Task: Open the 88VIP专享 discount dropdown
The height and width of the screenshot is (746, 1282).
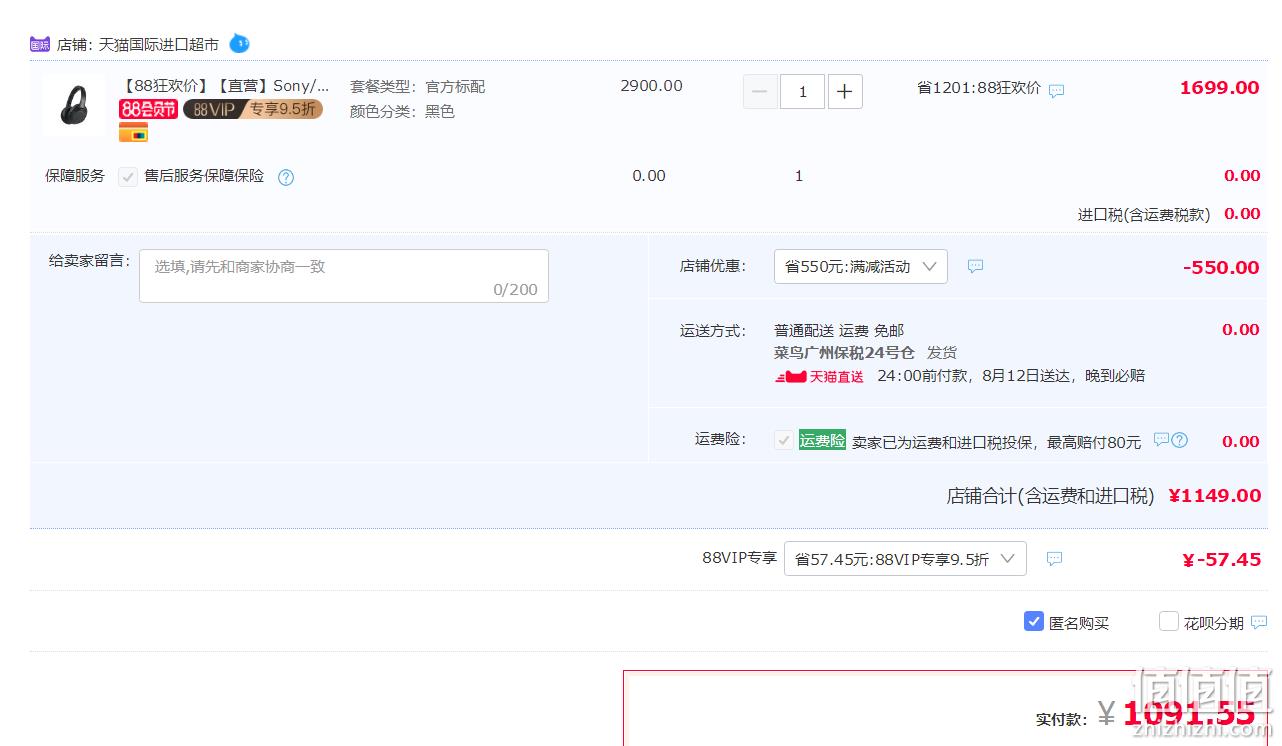Action: [x=905, y=558]
